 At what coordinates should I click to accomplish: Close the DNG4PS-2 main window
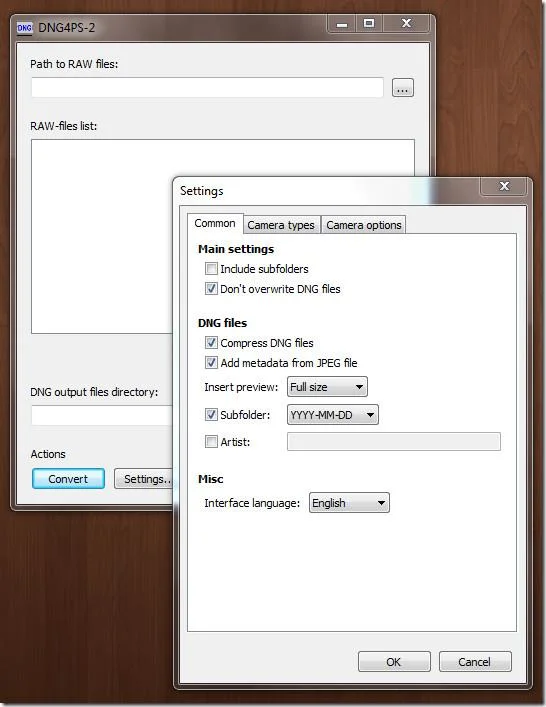pyautogui.click(x=406, y=23)
